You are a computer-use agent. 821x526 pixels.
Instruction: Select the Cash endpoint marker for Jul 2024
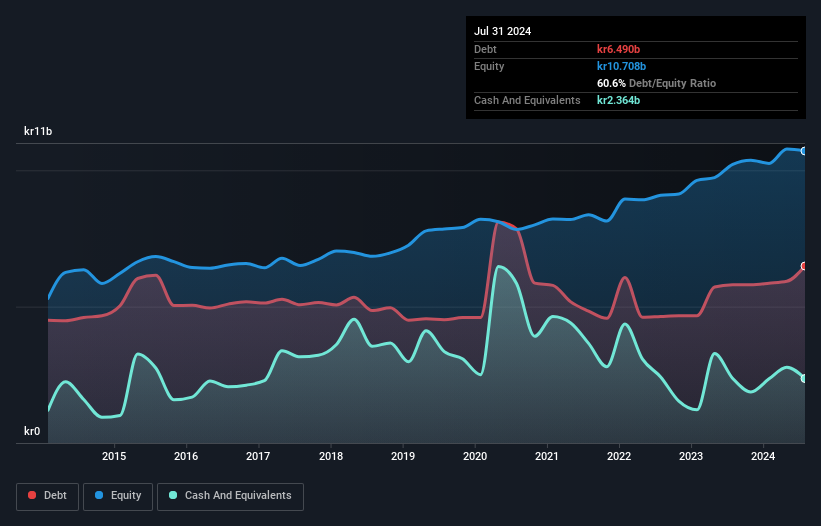pos(804,378)
